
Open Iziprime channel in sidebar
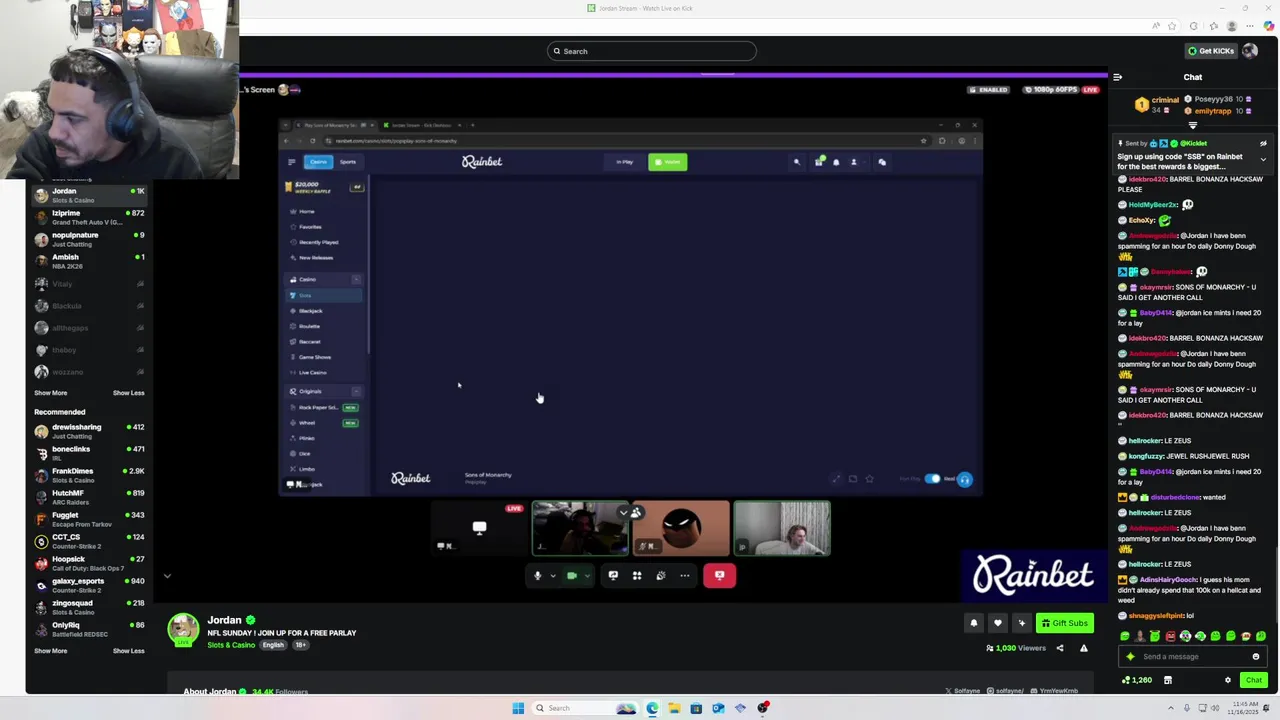click(x=89, y=217)
